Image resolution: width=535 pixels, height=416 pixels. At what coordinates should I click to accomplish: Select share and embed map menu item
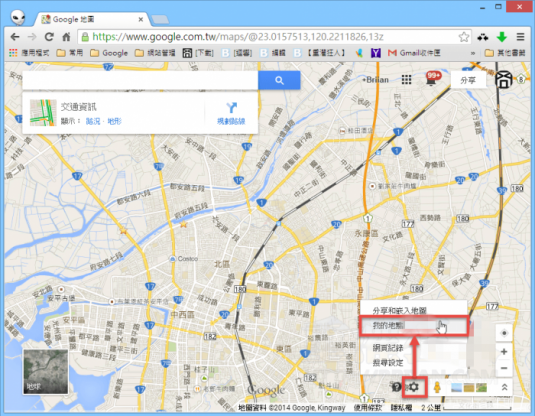399,310
